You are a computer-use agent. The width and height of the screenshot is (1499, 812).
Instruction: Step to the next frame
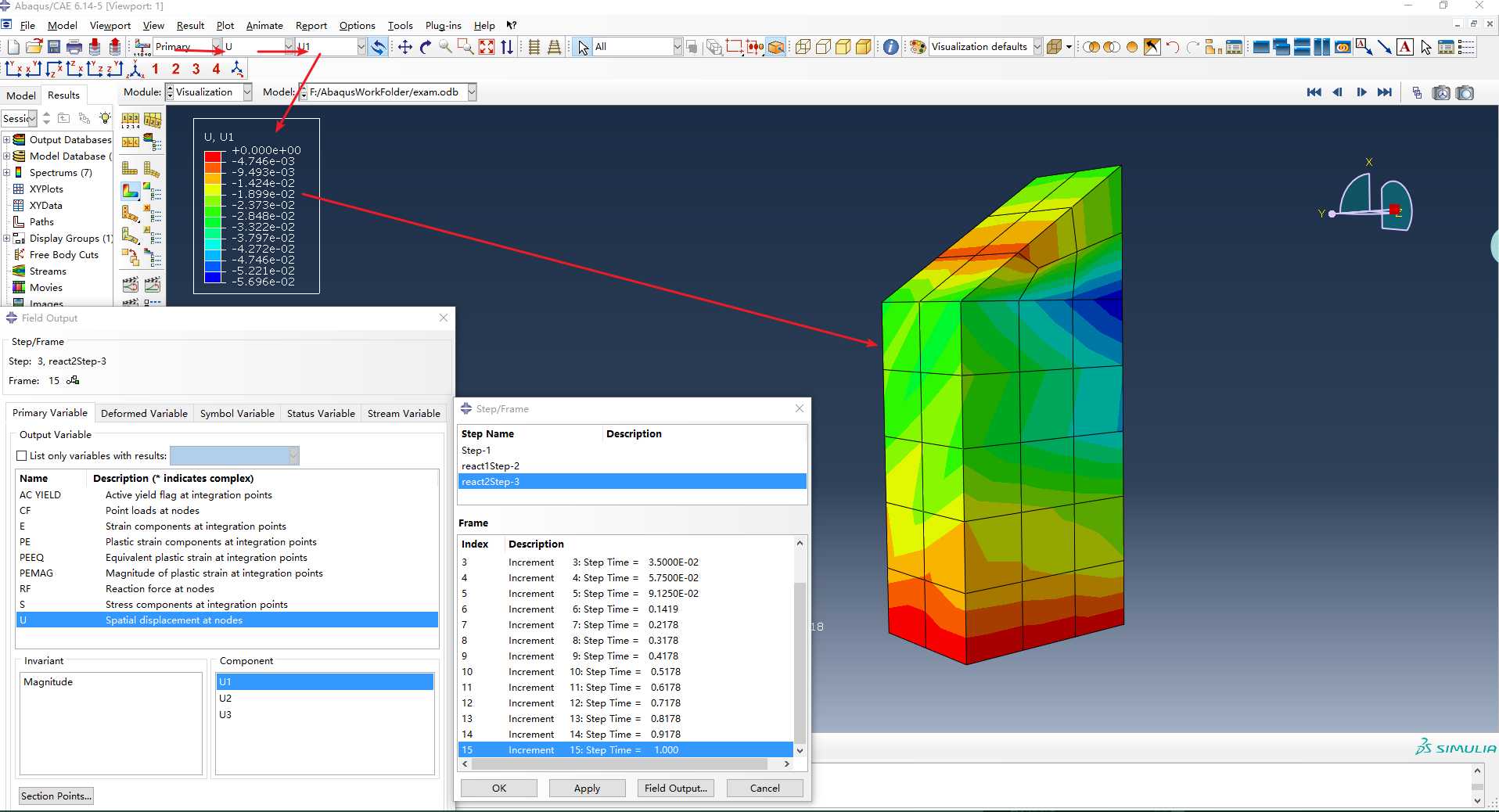tap(1361, 92)
